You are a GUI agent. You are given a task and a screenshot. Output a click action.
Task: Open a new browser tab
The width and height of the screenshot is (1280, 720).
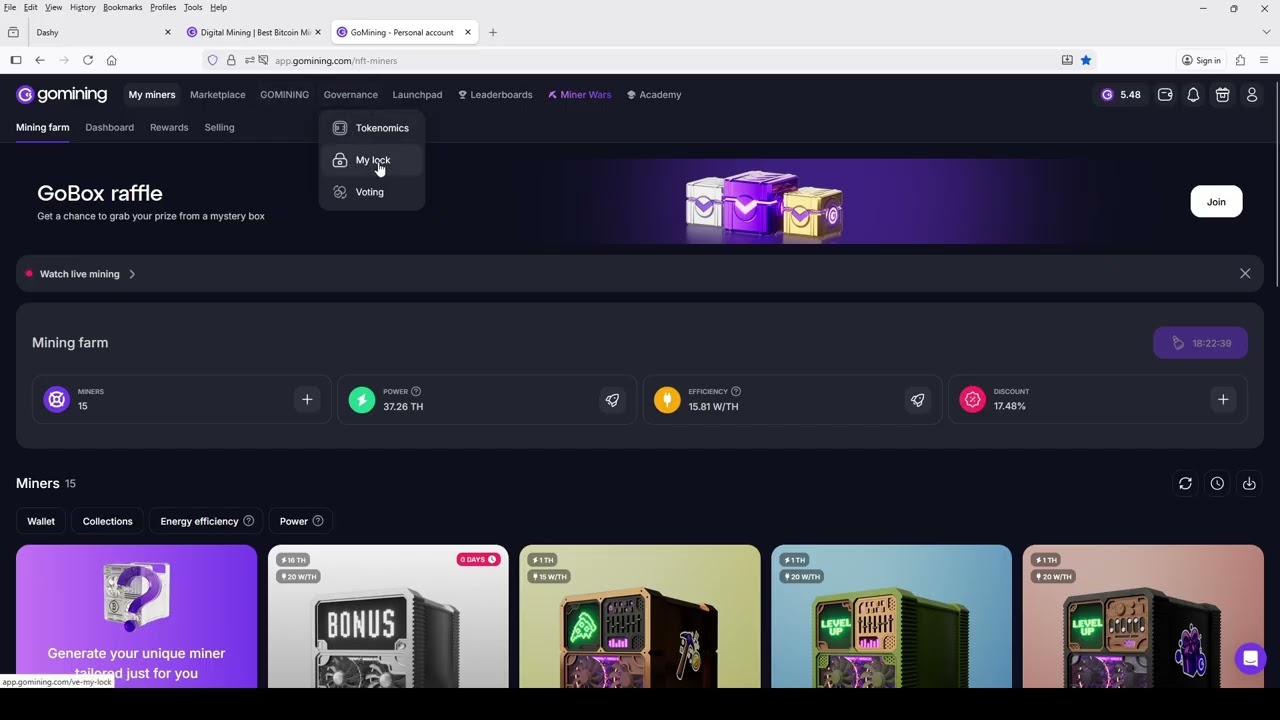(493, 32)
